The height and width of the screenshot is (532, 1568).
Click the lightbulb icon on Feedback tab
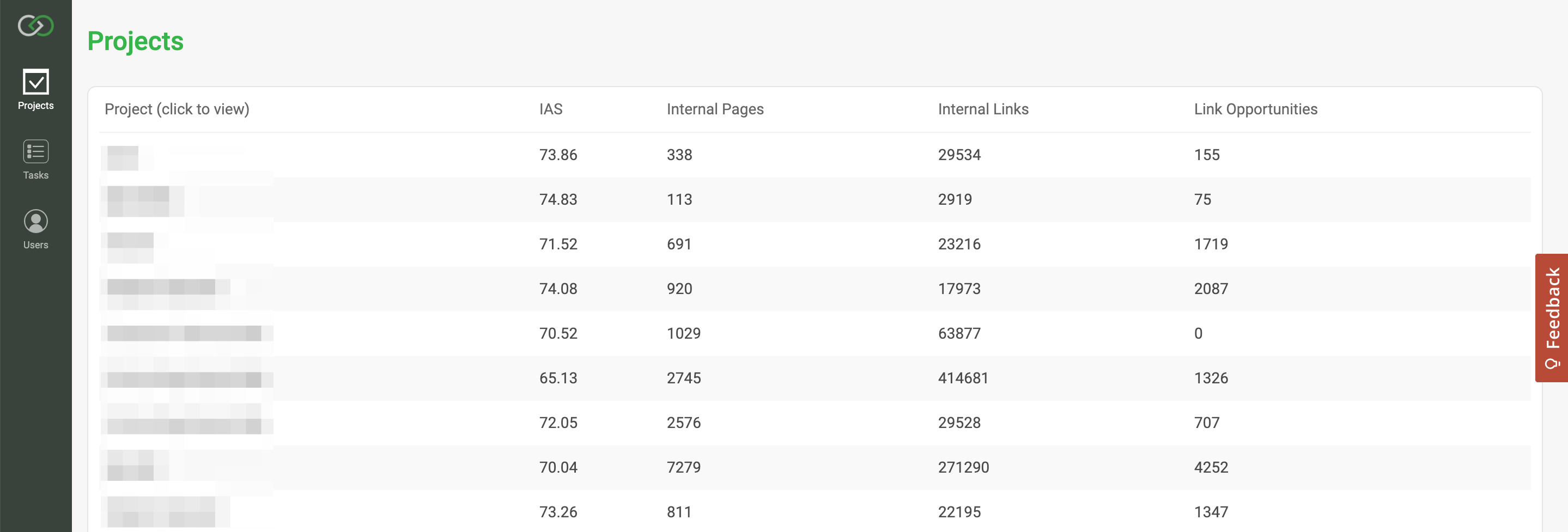[1552, 363]
